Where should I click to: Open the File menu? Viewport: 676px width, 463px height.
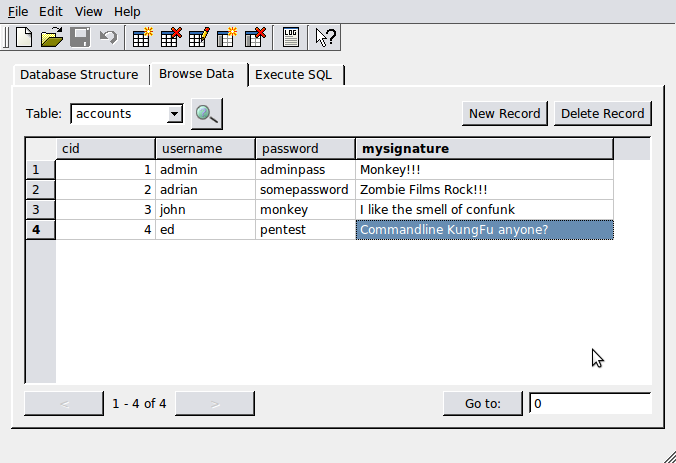(18, 11)
